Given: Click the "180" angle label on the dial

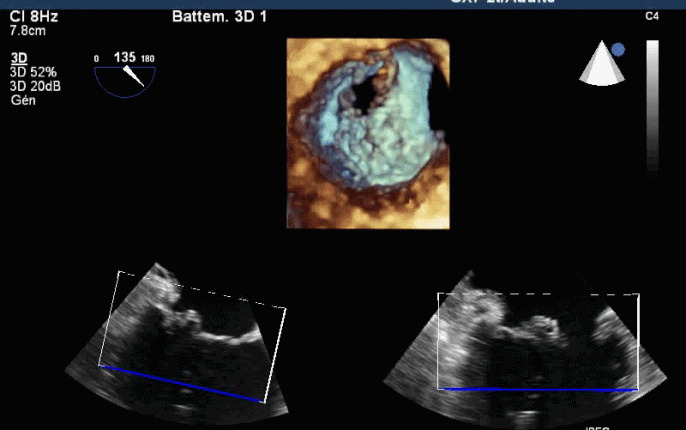Looking at the screenshot, I should (x=147, y=59).
